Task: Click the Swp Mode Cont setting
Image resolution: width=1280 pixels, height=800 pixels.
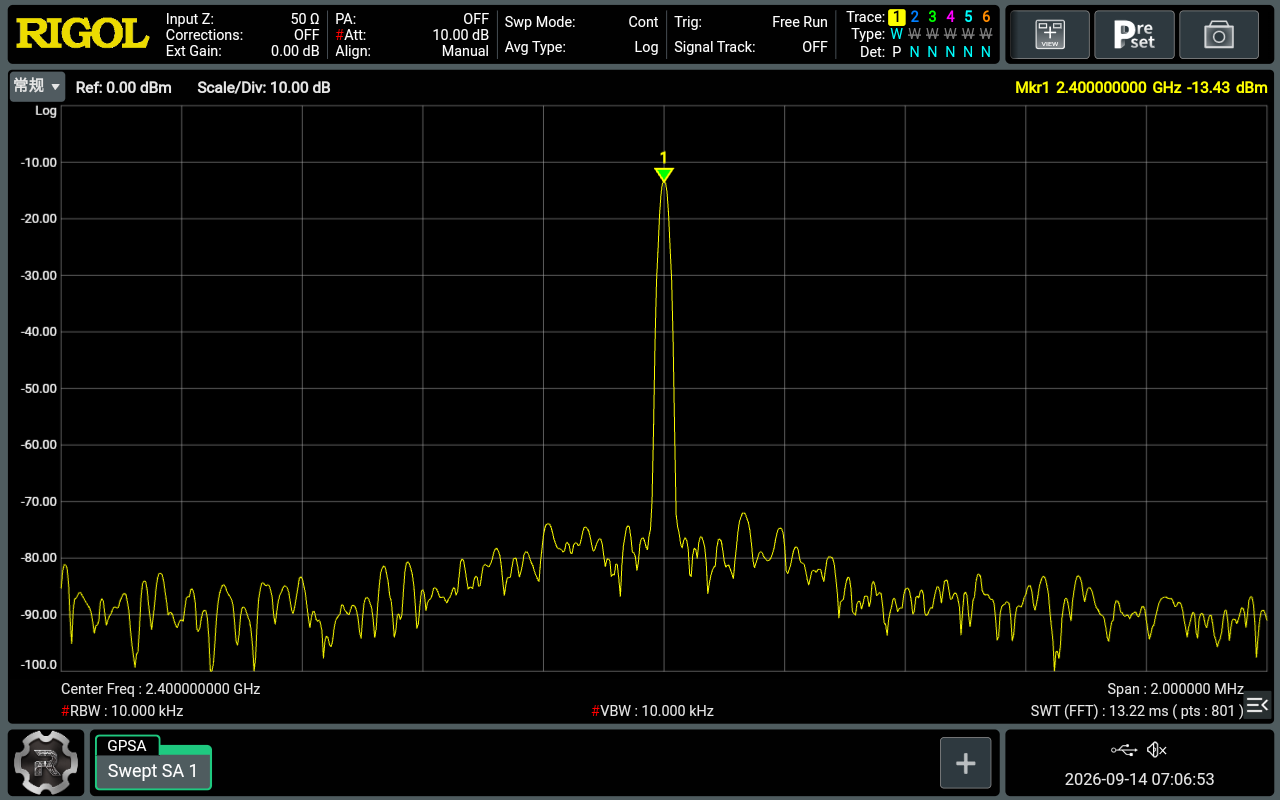Action: (582, 22)
